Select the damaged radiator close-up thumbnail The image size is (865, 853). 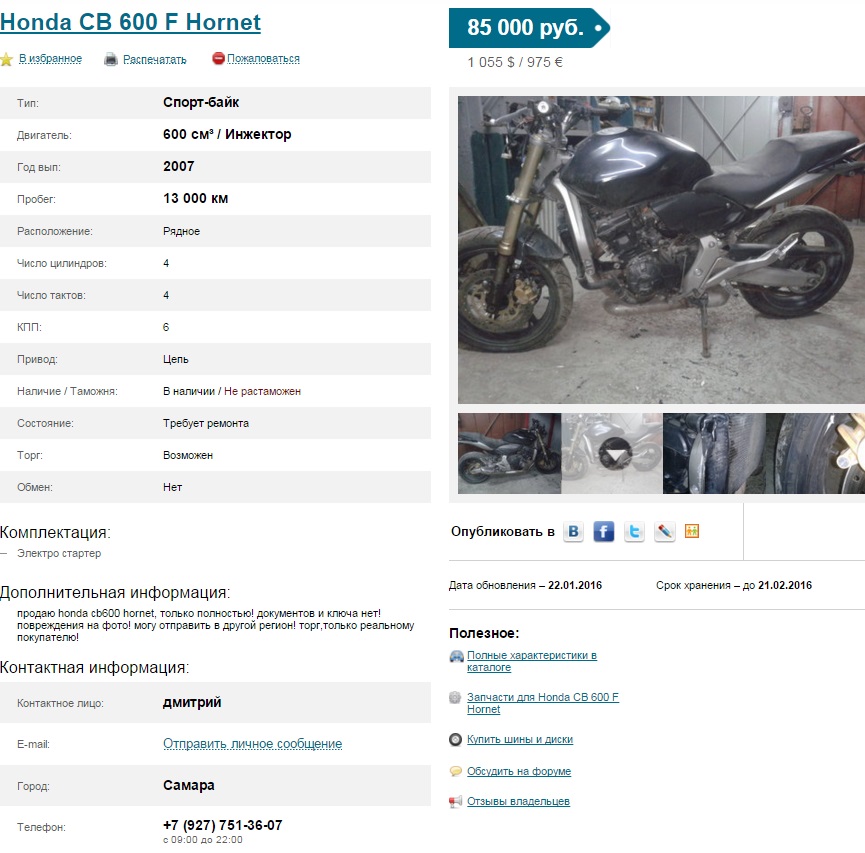coord(714,454)
